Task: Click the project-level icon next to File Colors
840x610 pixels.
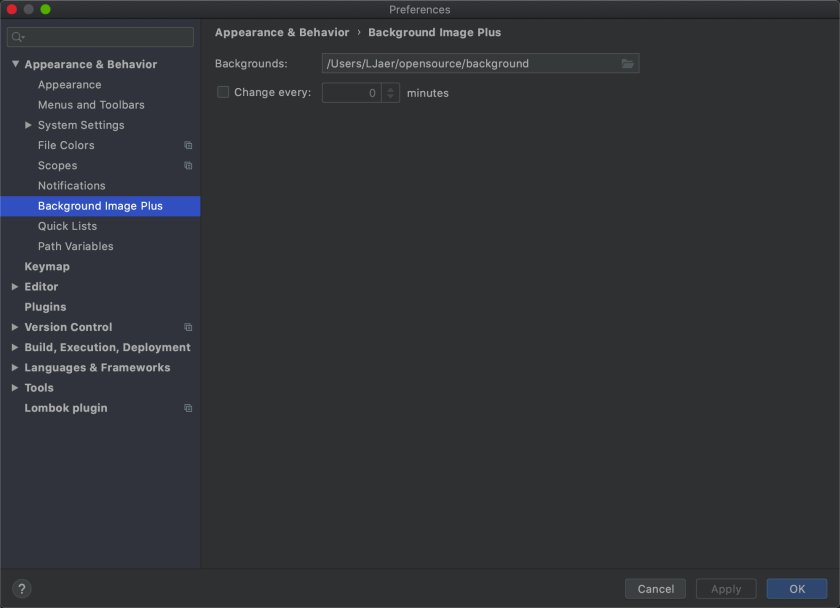Action: [x=188, y=146]
